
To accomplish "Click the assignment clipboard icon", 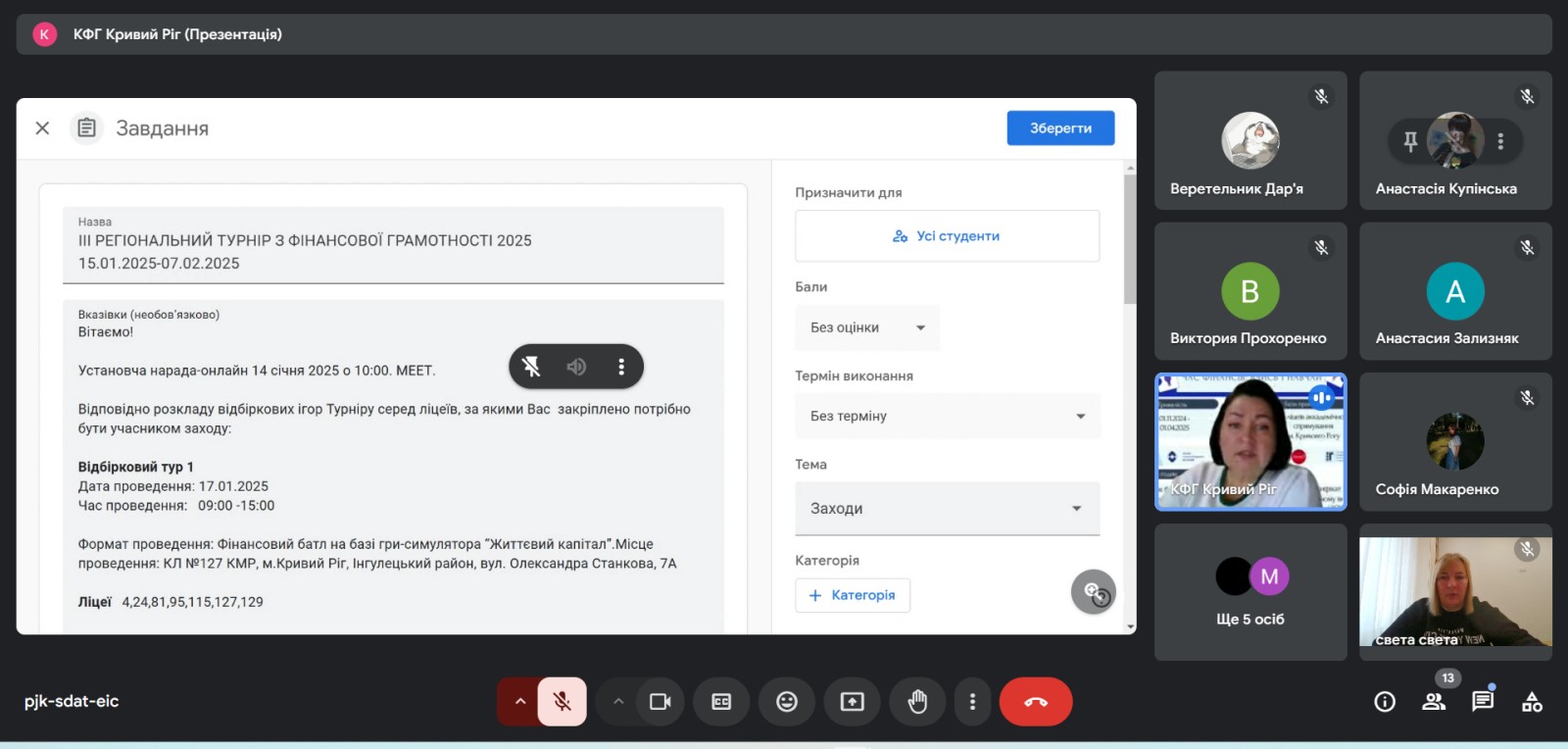I will (x=87, y=127).
